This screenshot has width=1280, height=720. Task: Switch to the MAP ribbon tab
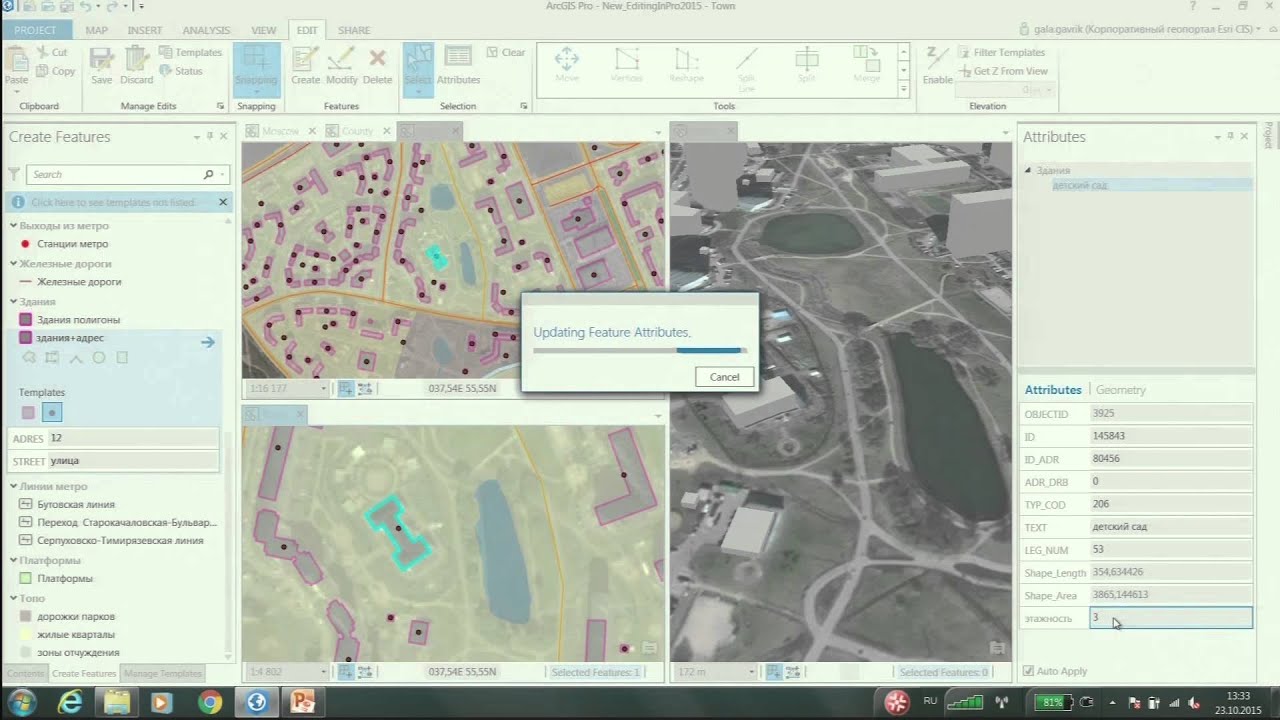click(x=97, y=30)
